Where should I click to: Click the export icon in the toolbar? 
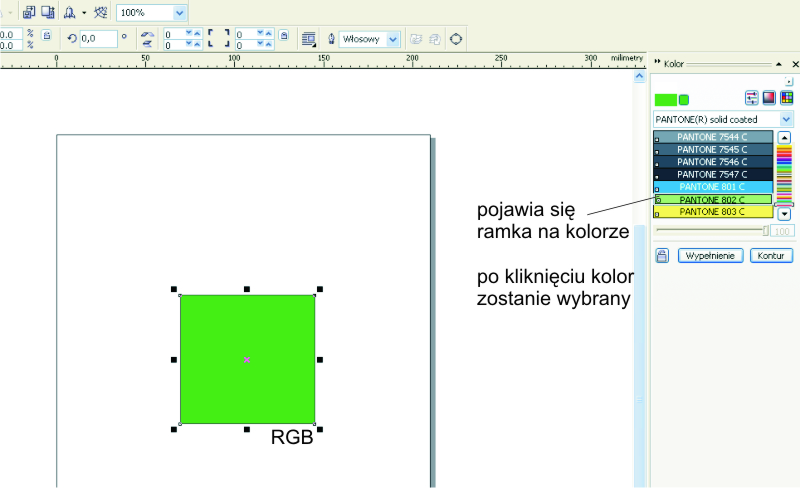[47, 13]
